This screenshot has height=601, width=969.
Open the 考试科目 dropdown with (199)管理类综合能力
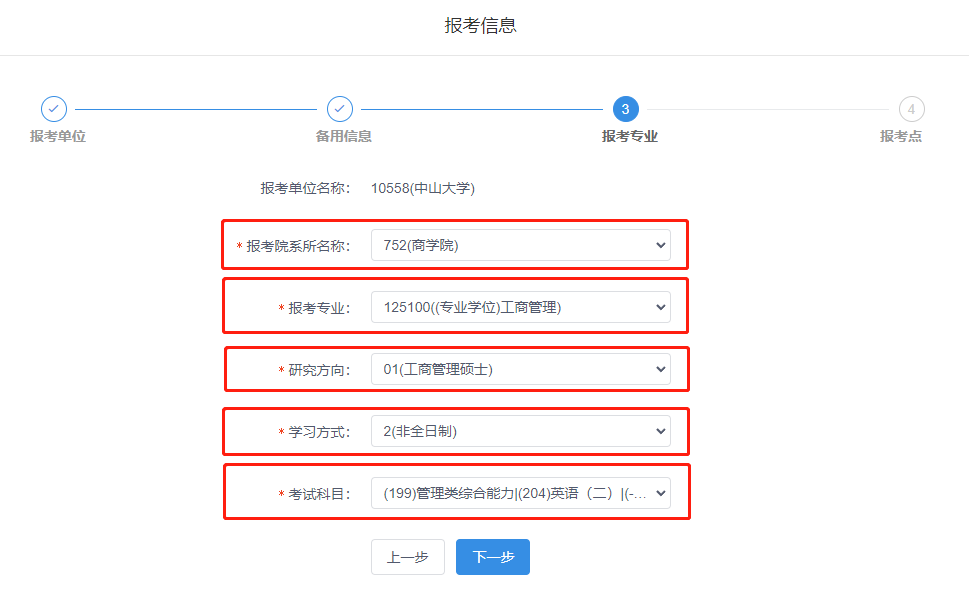click(520, 492)
